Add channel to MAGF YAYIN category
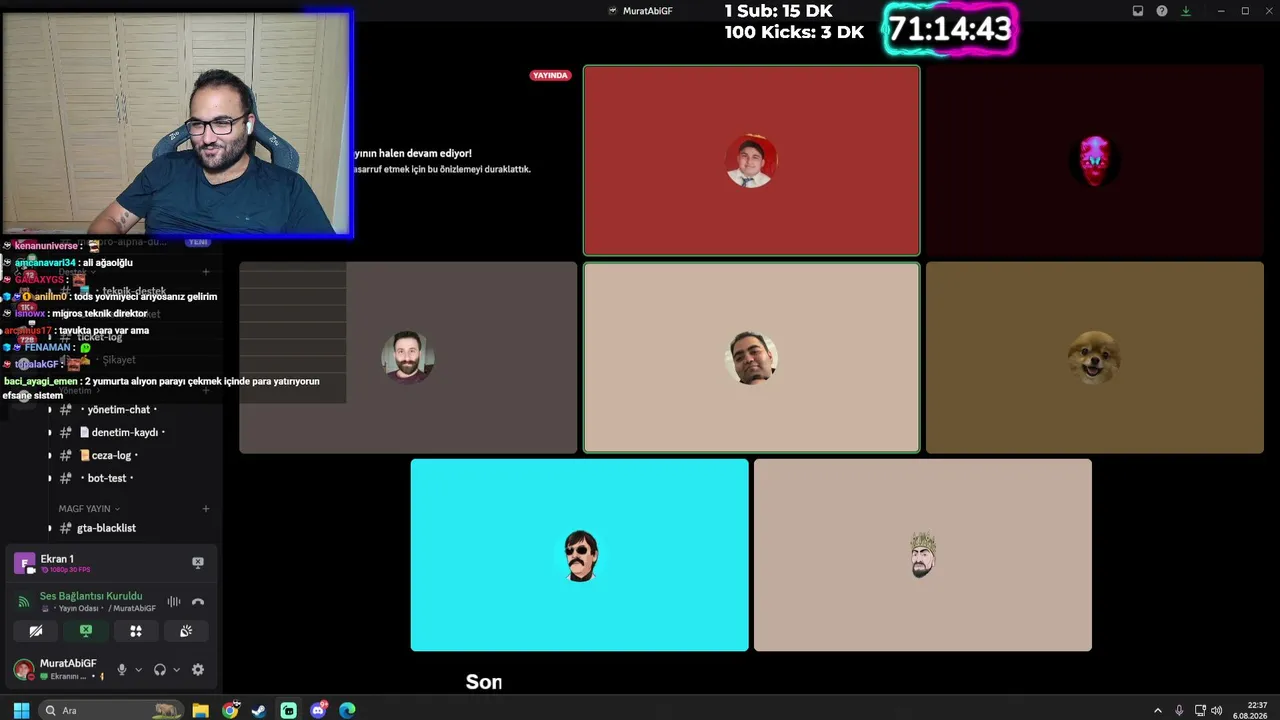This screenshot has width=1280, height=720. point(206,509)
